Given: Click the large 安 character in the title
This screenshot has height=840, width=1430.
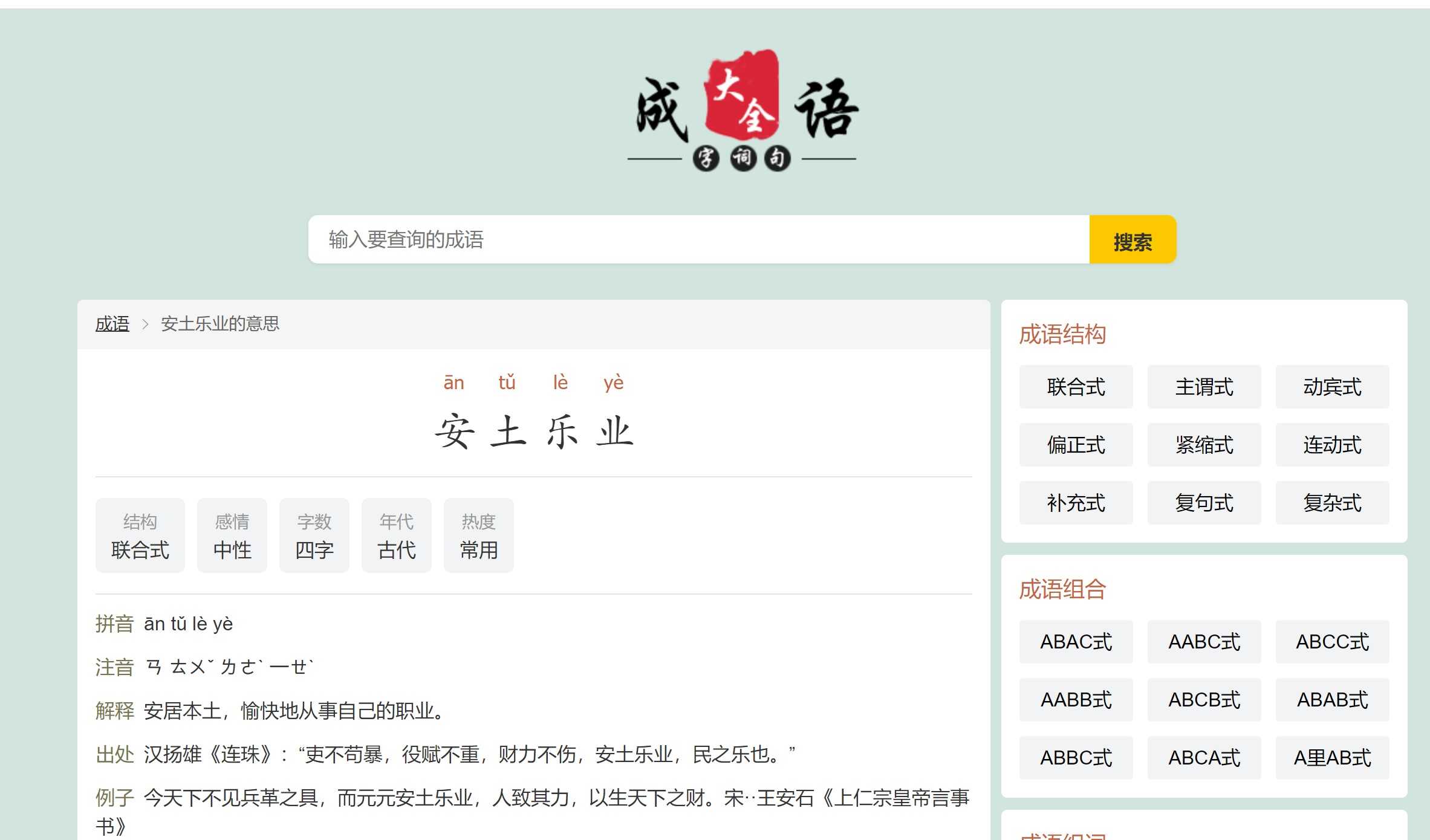Looking at the screenshot, I should (454, 431).
